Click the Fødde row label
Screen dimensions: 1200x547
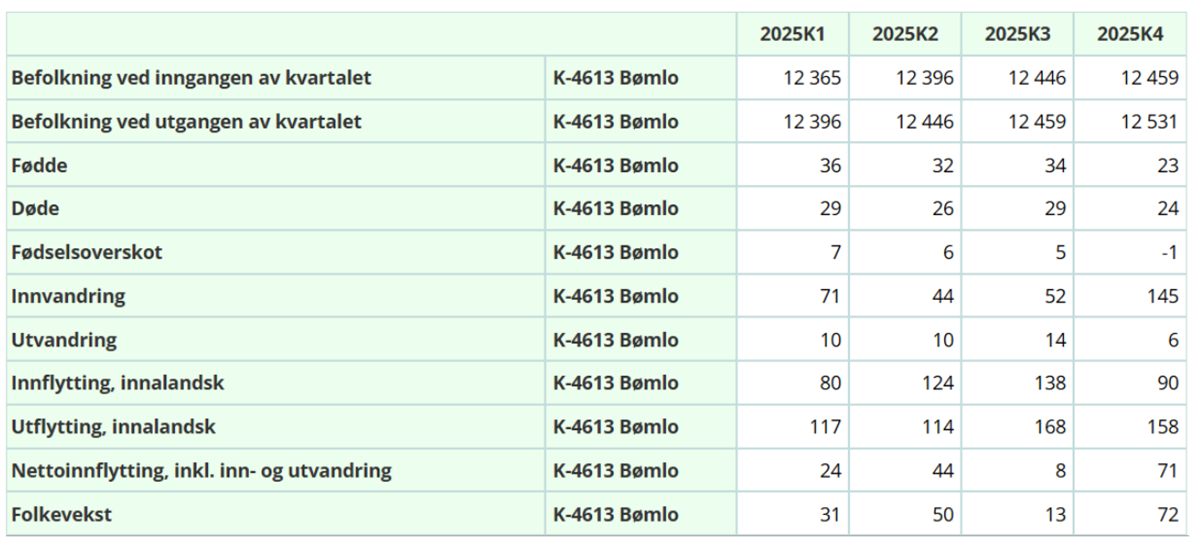tap(39, 166)
